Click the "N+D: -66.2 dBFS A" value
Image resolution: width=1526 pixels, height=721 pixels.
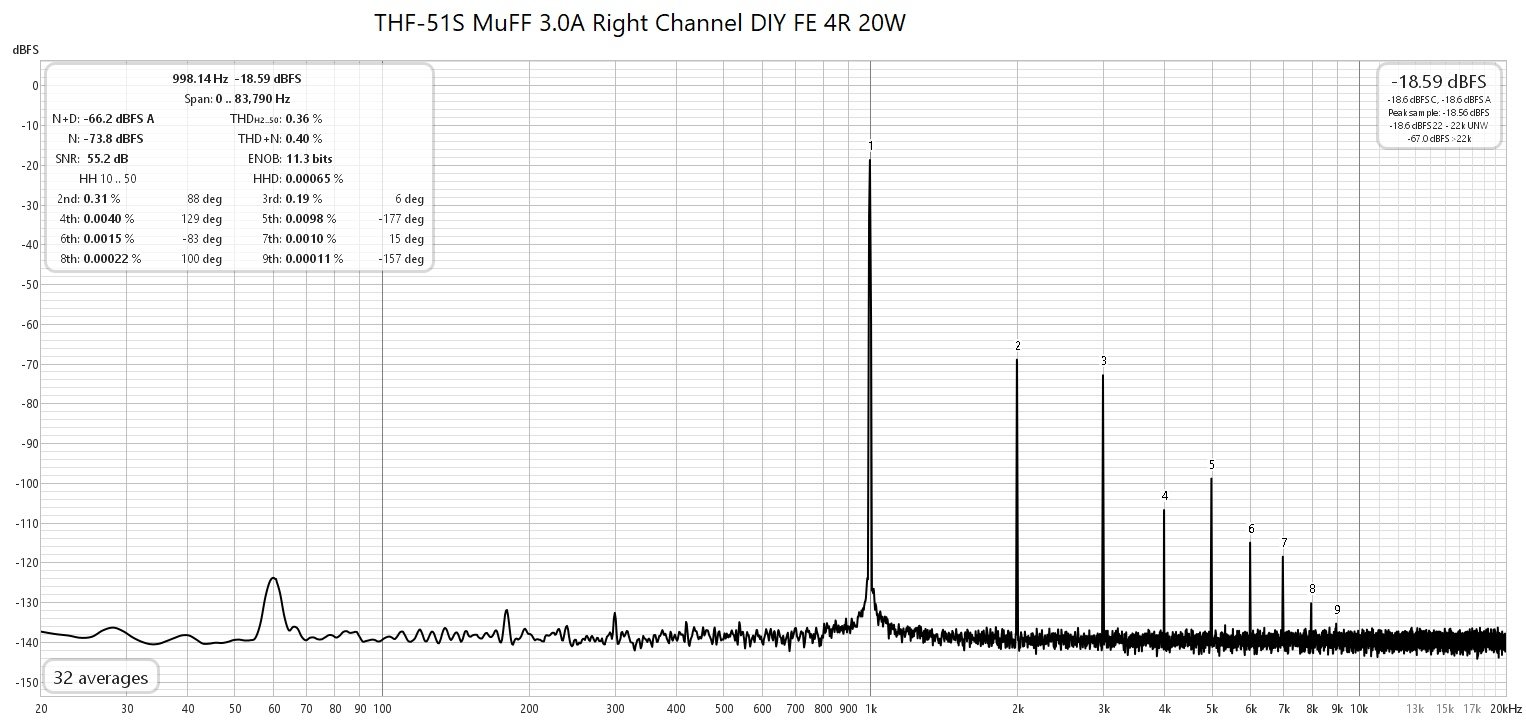click(103, 118)
